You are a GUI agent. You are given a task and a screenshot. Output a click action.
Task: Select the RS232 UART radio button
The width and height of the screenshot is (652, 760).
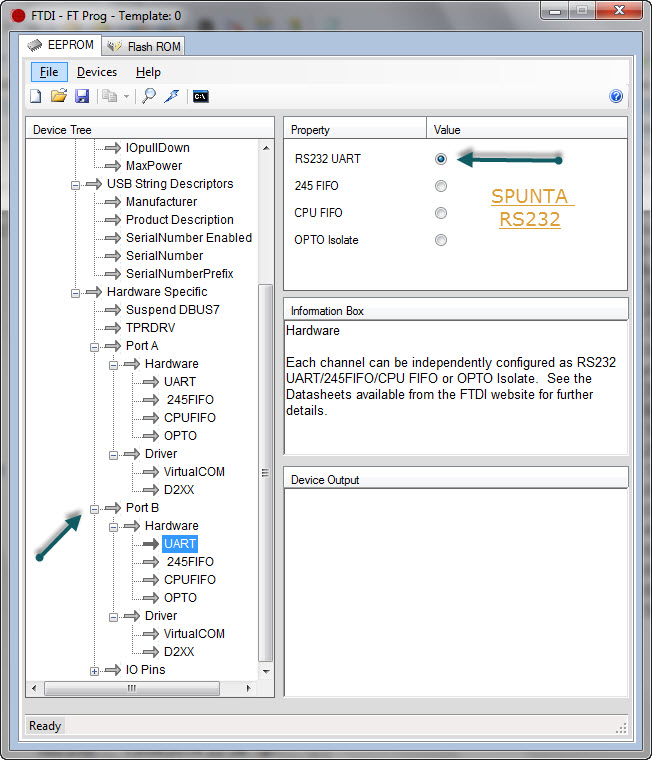point(441,159)
